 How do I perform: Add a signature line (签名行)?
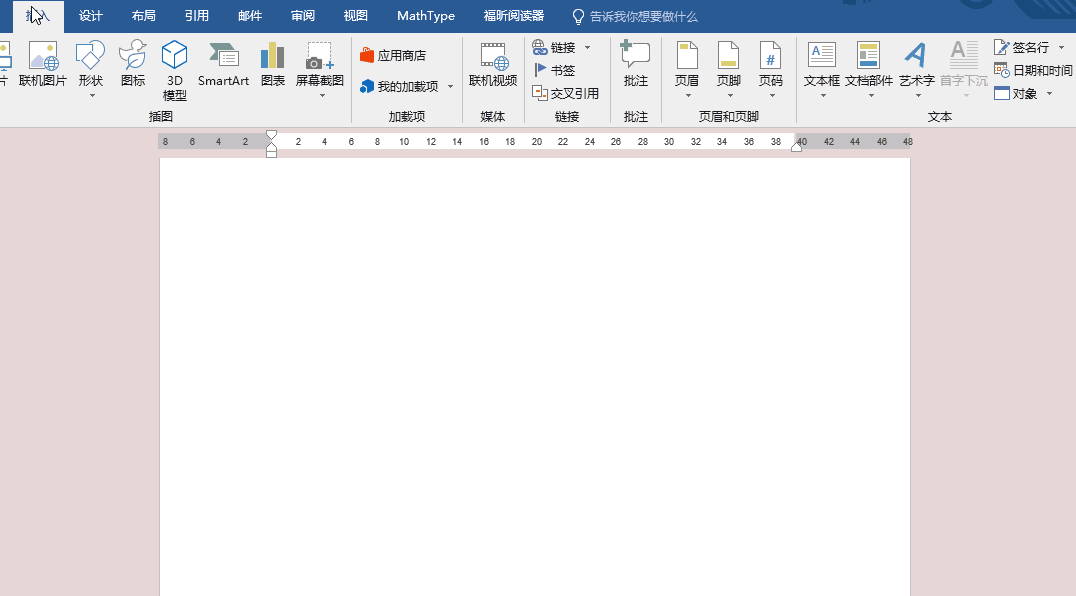click(x=1022, y=47)
